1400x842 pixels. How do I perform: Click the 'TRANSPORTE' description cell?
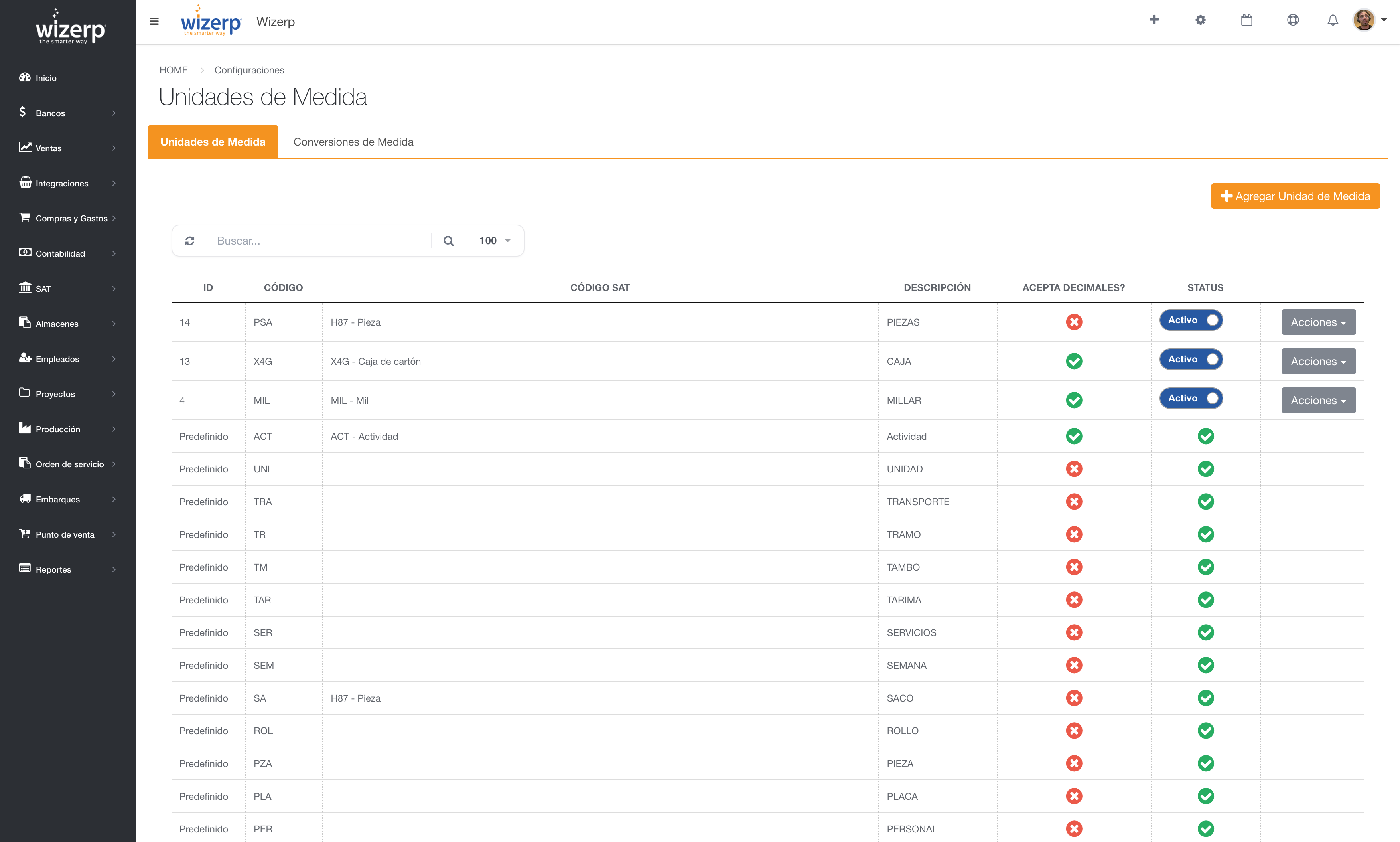(938, 502)
